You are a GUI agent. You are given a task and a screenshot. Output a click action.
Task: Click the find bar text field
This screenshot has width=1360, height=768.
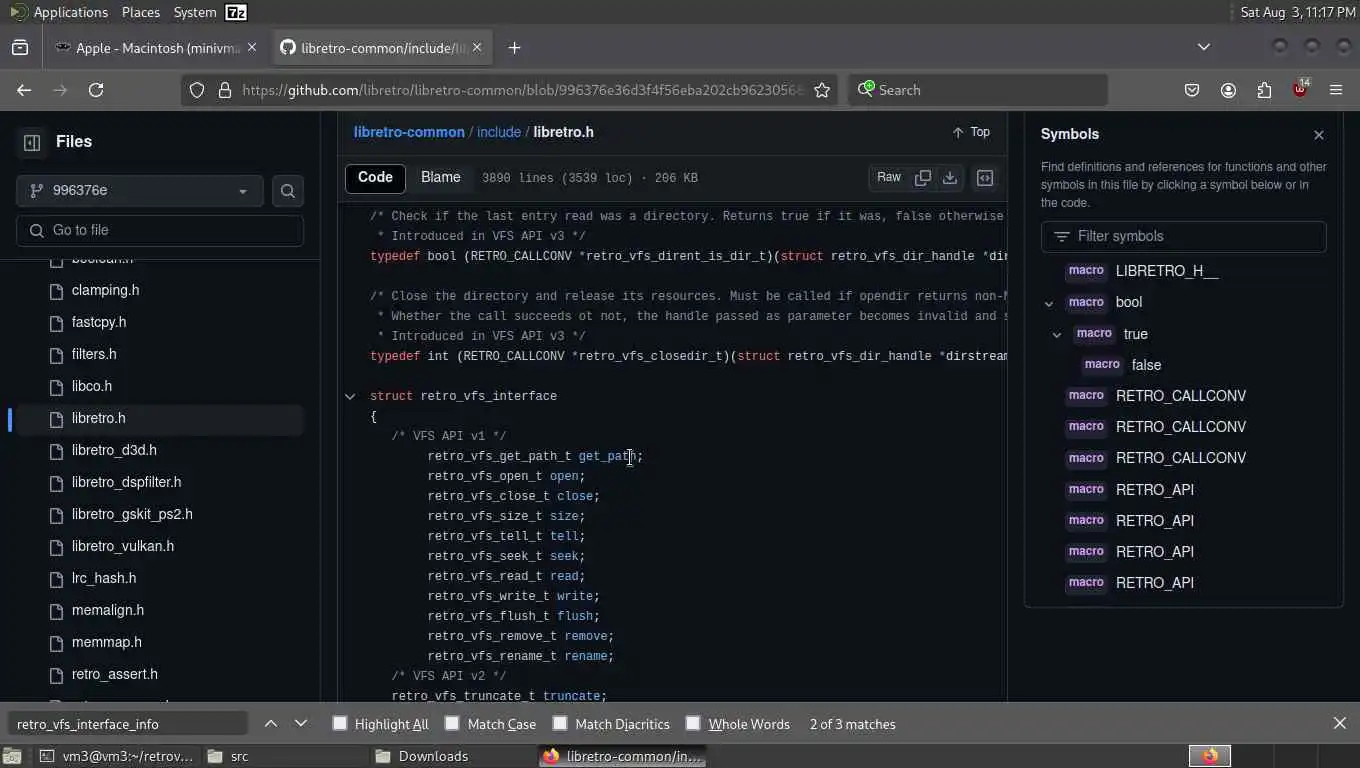[127, 724]
